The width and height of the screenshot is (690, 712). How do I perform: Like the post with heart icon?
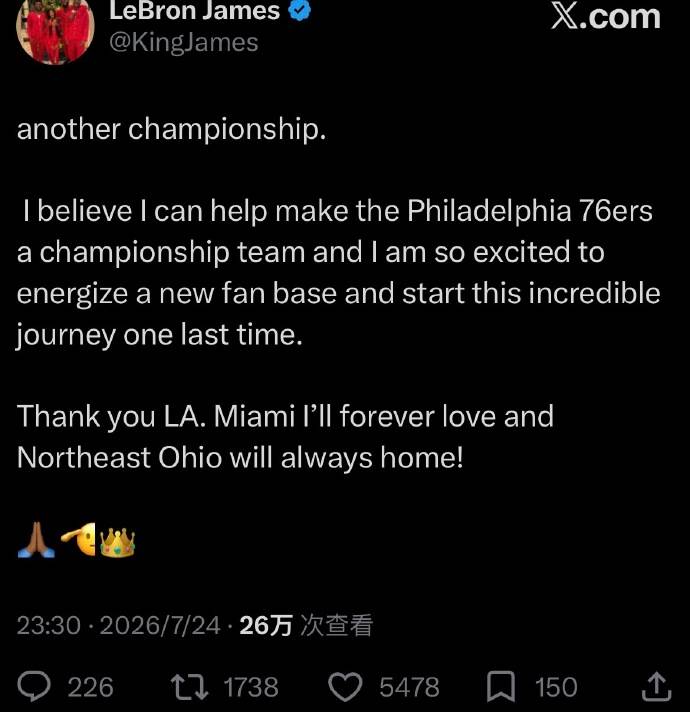pyautogui.click(x=345, y=687)
